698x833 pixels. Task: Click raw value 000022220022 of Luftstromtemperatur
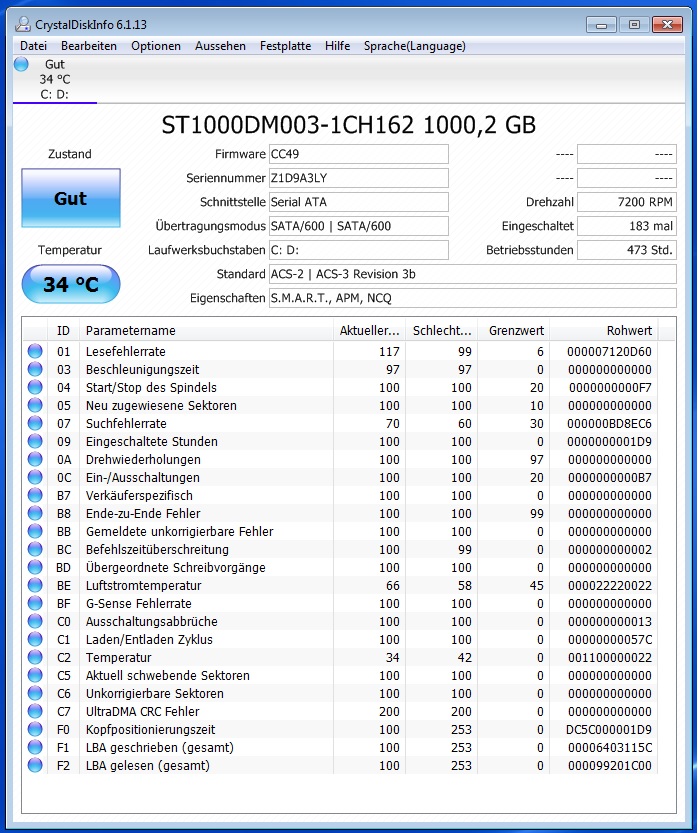609,585
